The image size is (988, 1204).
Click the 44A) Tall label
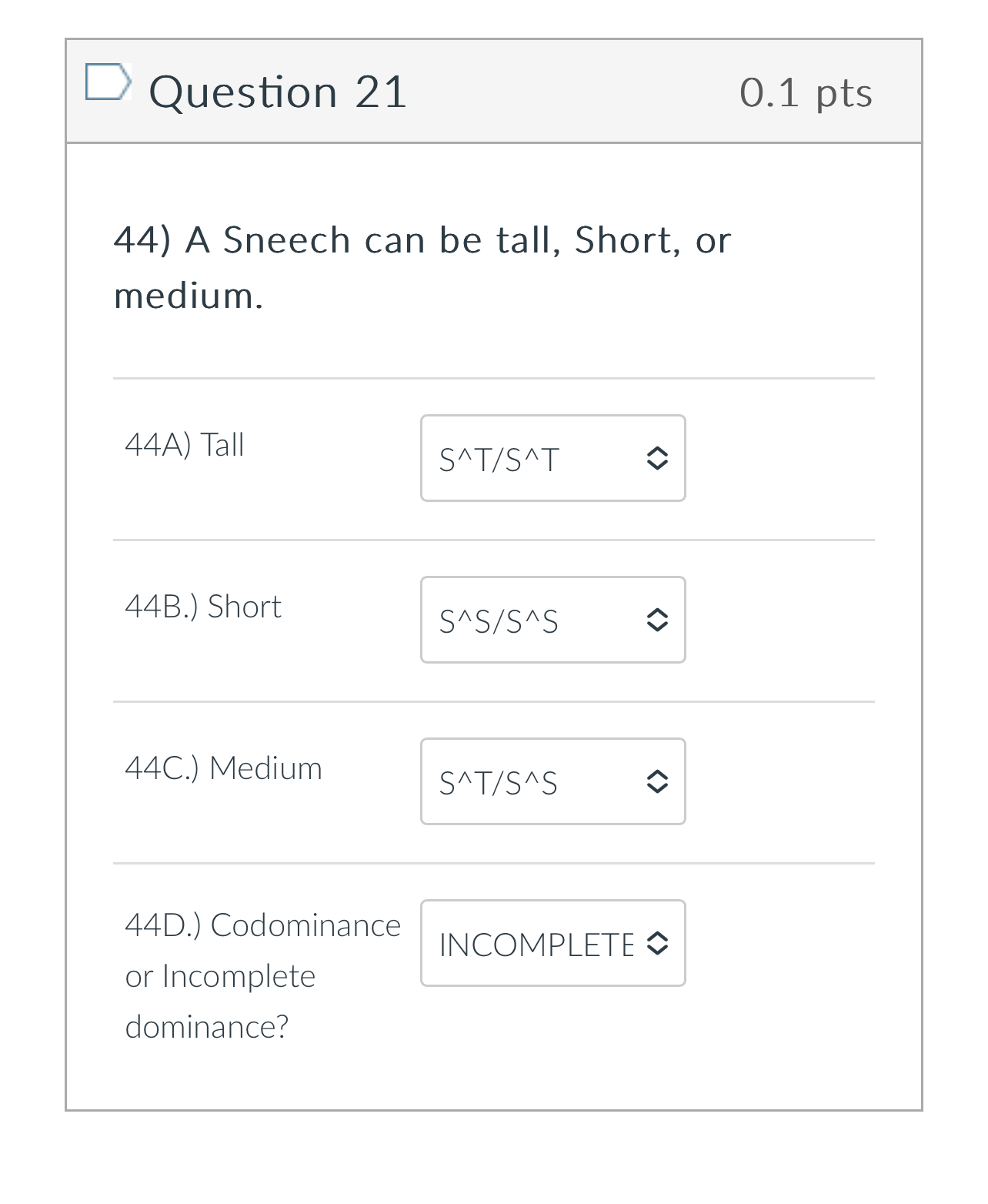pos(185,445)
